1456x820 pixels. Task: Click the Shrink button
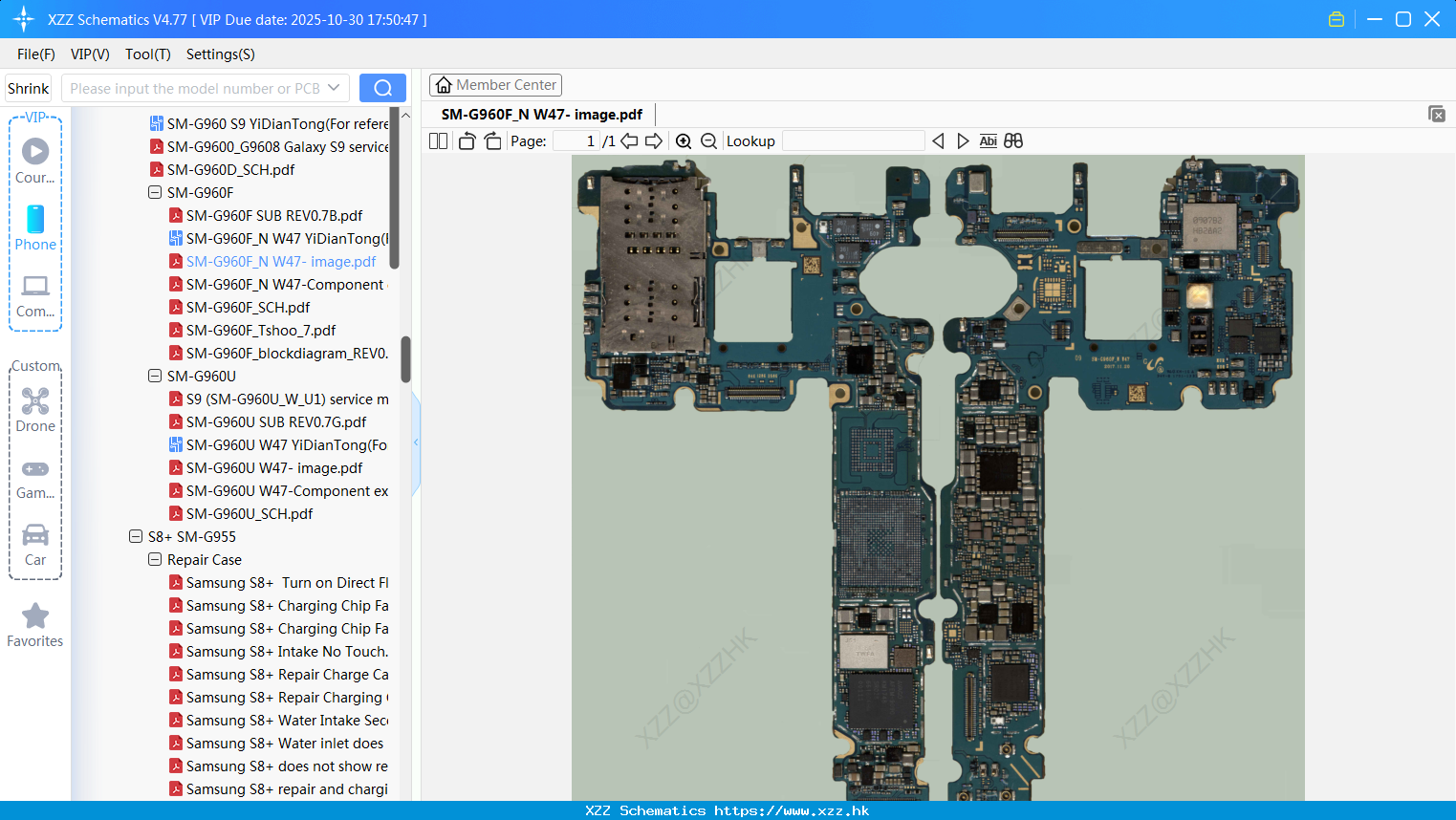(x=28, y=88)
